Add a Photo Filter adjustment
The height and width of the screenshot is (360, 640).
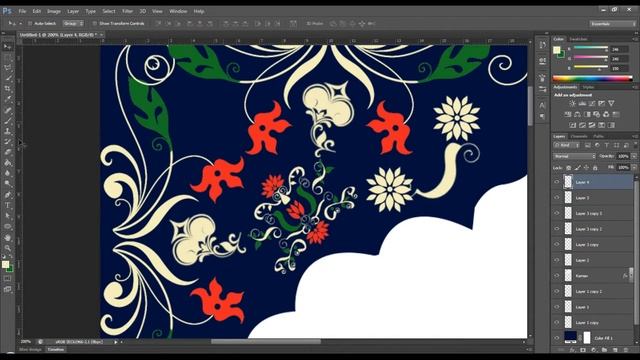(x=597, y=114)
